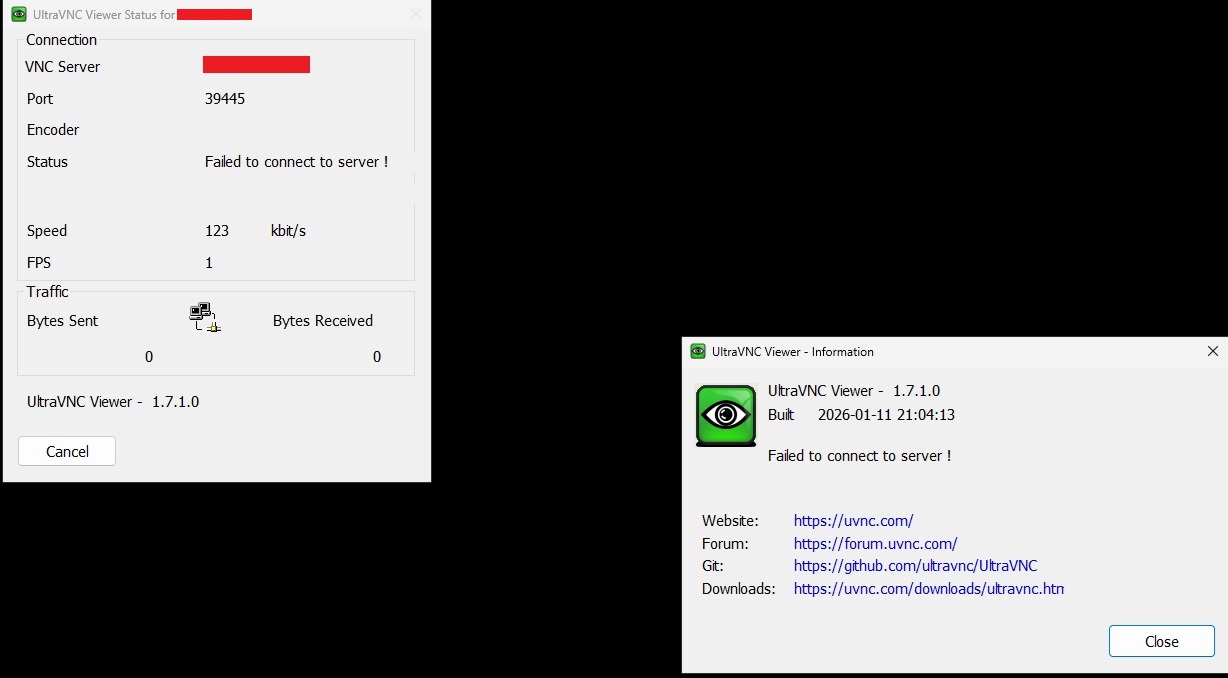Click the Bytes Received label

click(323, 321)
